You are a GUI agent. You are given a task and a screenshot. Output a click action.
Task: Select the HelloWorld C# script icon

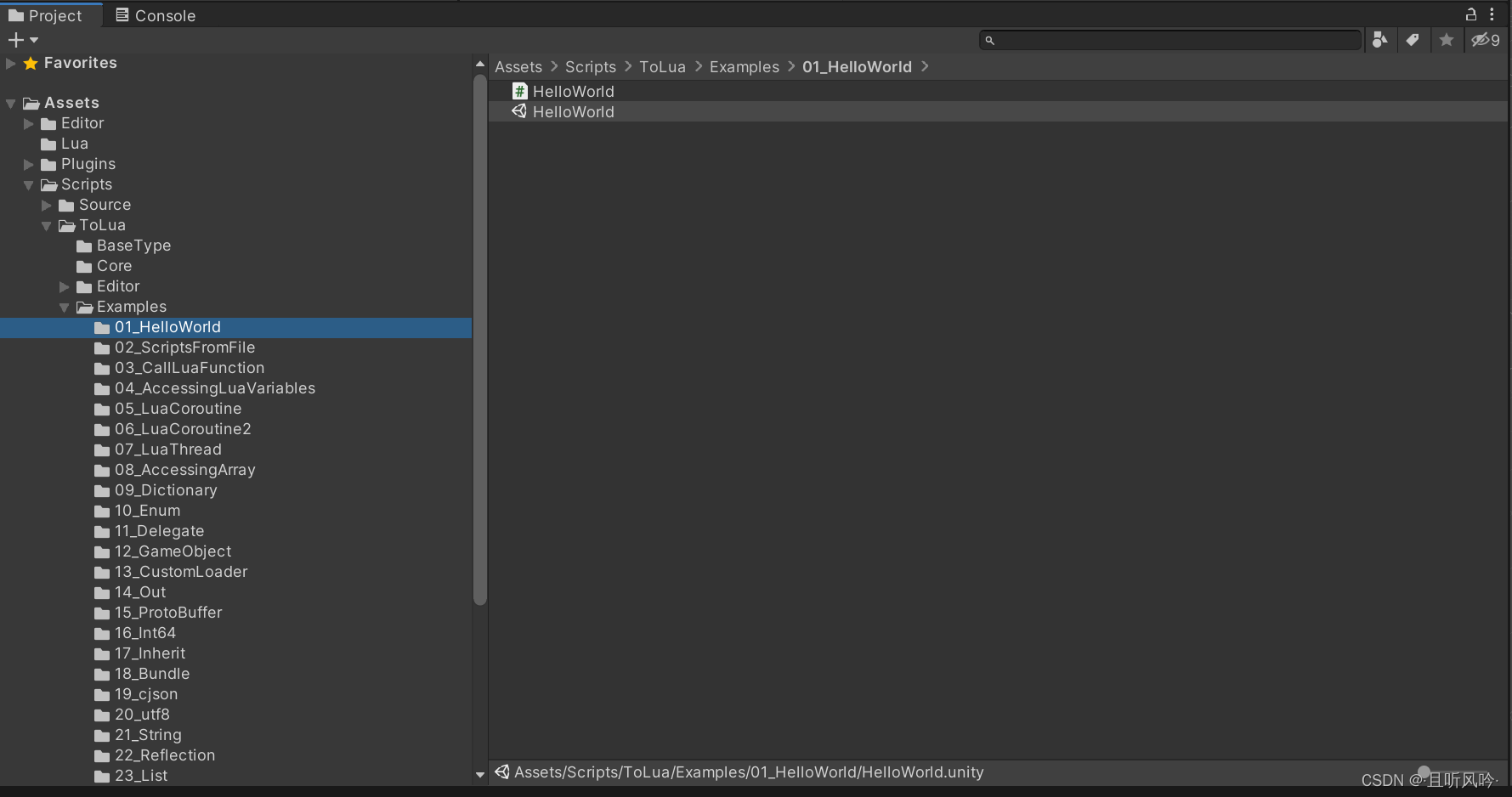(x=519, y=91)
